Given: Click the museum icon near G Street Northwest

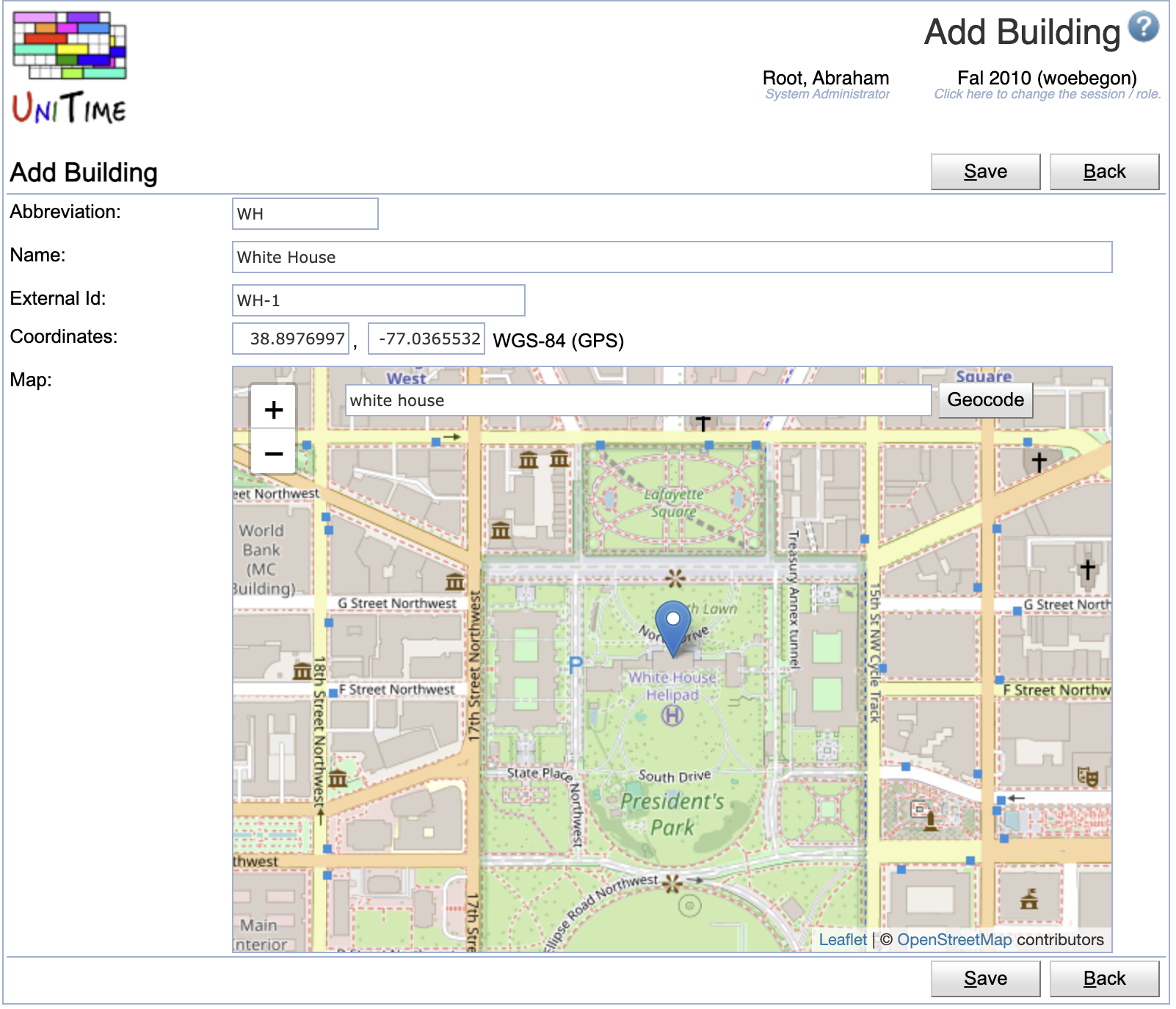Looking at the screenshot, I should [455, 582].
